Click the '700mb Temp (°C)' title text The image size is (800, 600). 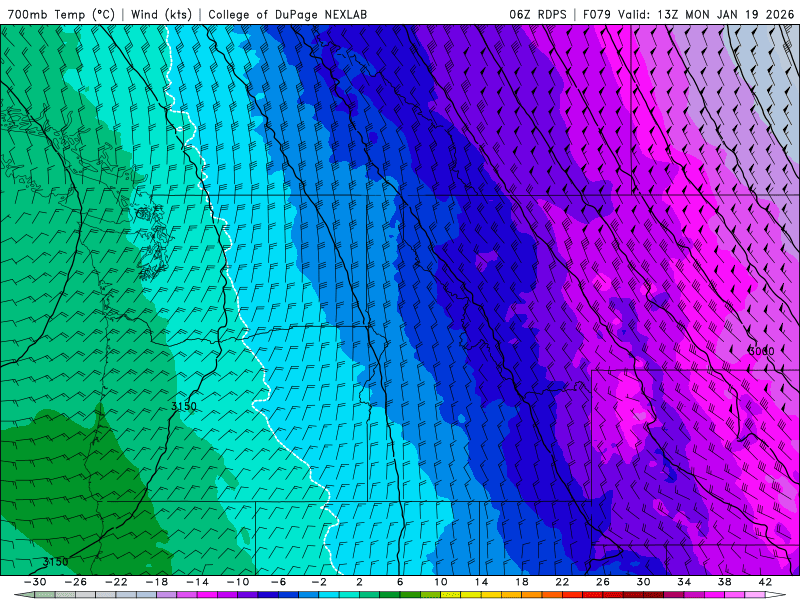pyautogui.click(x=61, y=14)
